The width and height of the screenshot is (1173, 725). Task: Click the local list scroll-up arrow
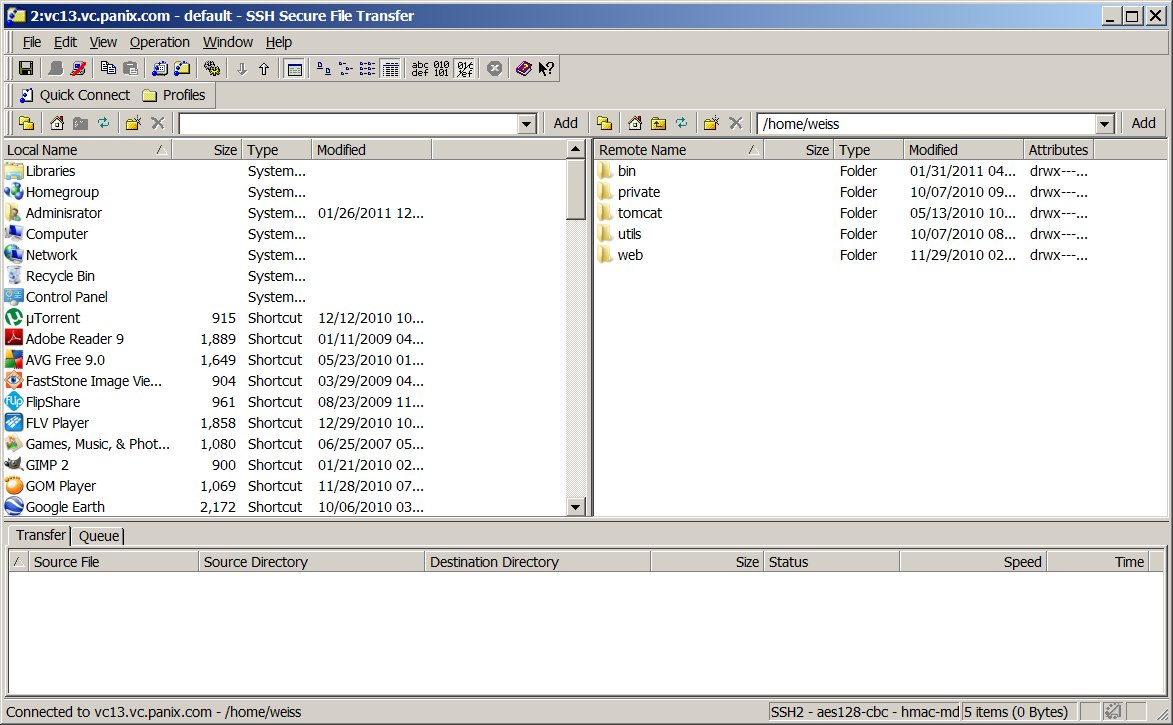click(x=575, y=150)
